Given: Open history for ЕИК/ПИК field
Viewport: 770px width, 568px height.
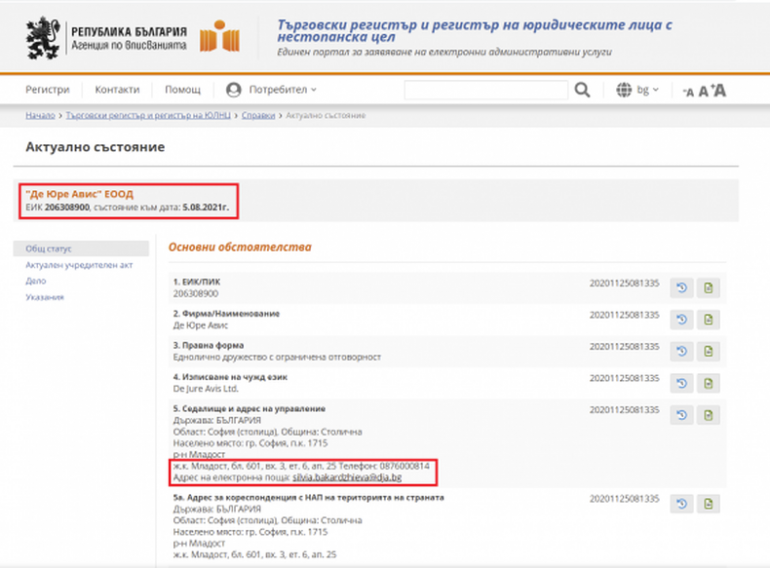Looking at the screenshot, I should [681, 289].
